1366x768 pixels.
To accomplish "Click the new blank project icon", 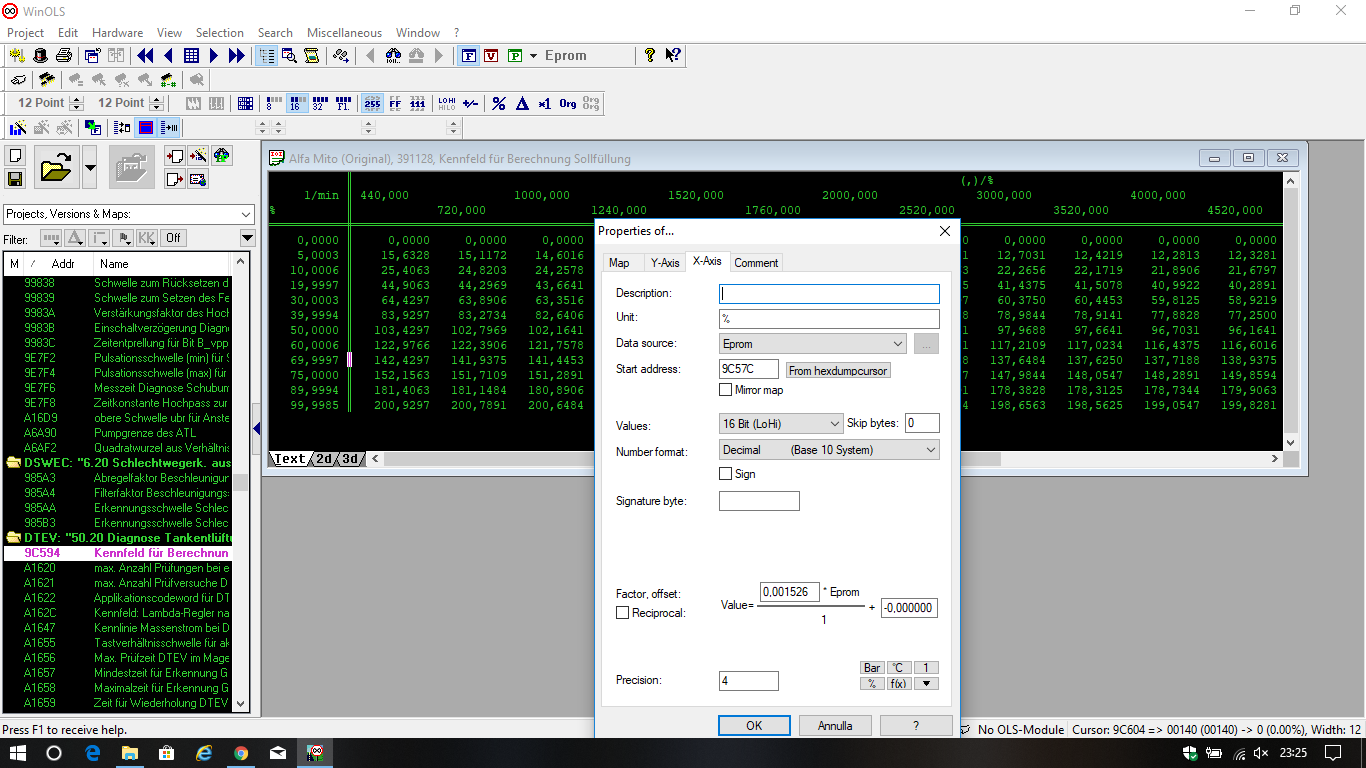I will [x=15, y=156].
